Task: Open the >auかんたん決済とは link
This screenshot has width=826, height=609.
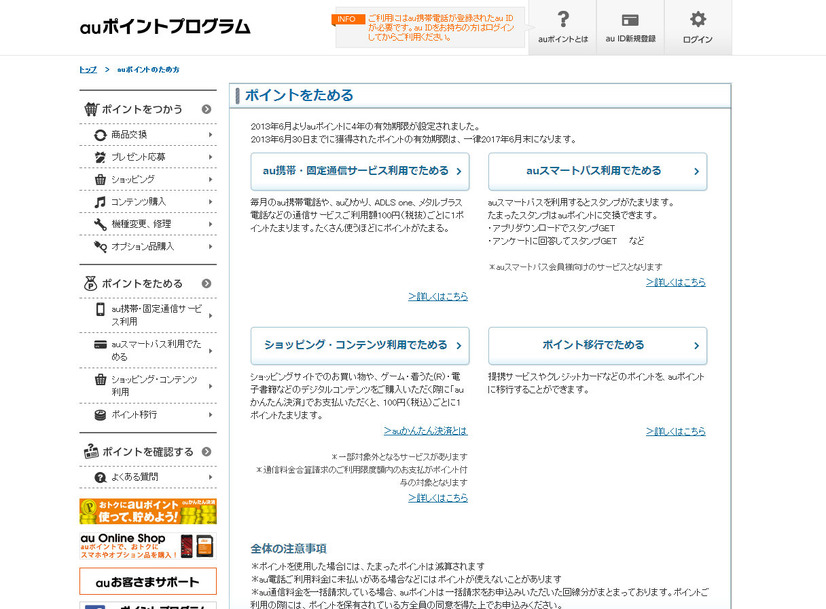Action: point(426,431)
